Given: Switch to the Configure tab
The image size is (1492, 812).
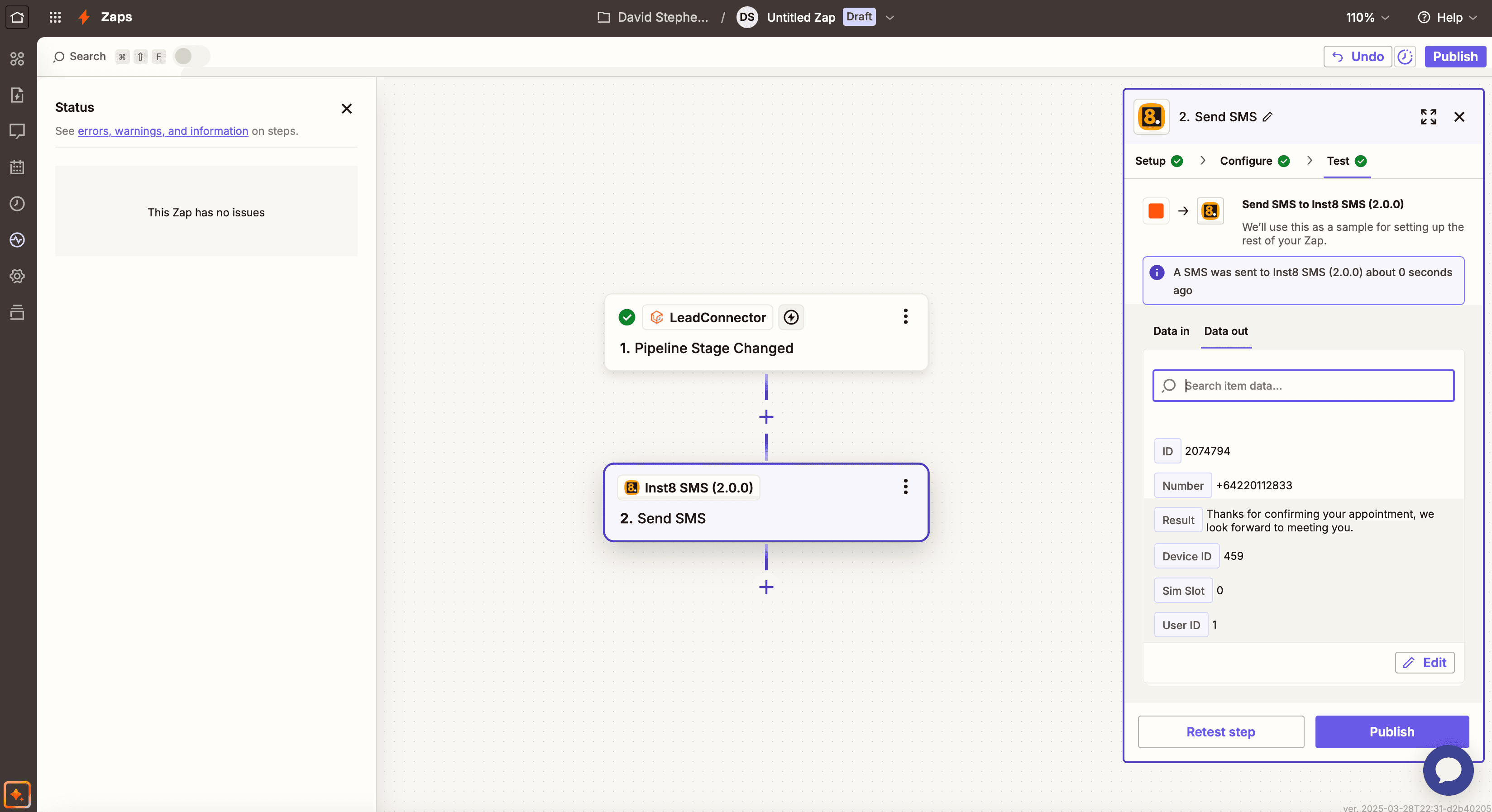Looking at the screenshot, I should click(1254, 161).
